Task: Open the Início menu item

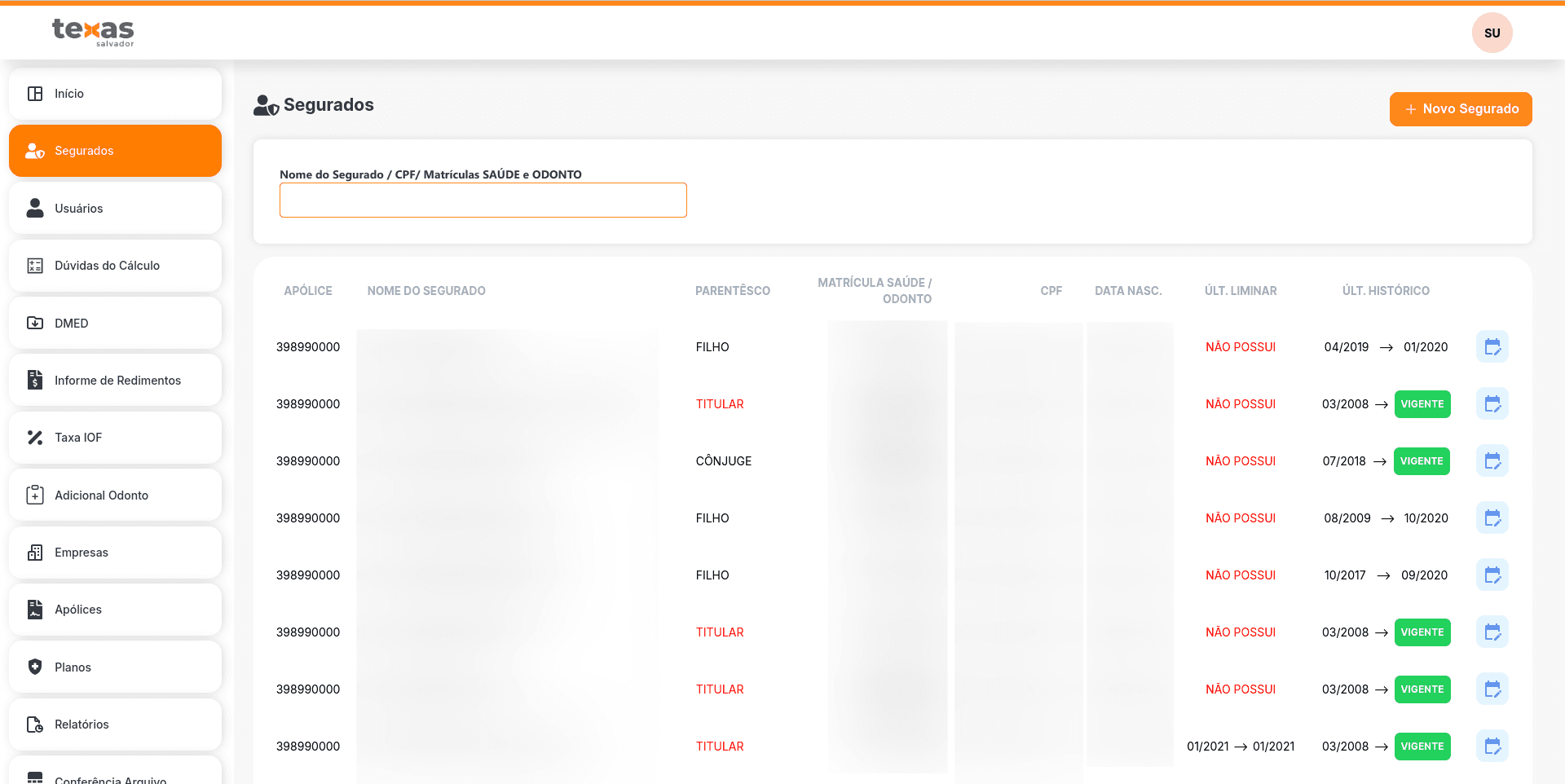Action: 115,94
